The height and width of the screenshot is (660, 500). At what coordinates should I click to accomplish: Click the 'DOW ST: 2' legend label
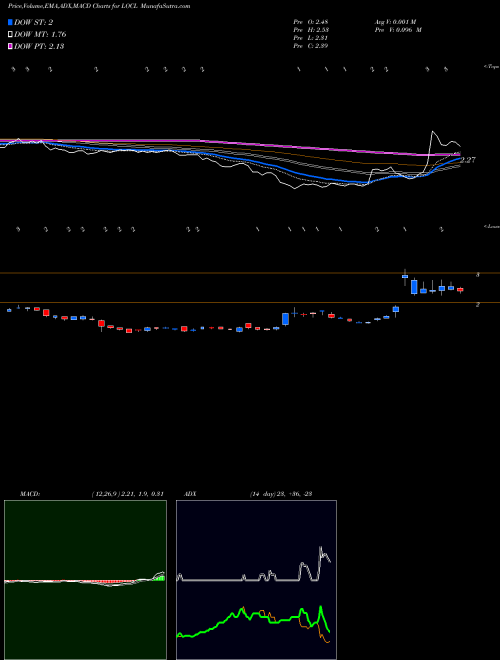34,22
